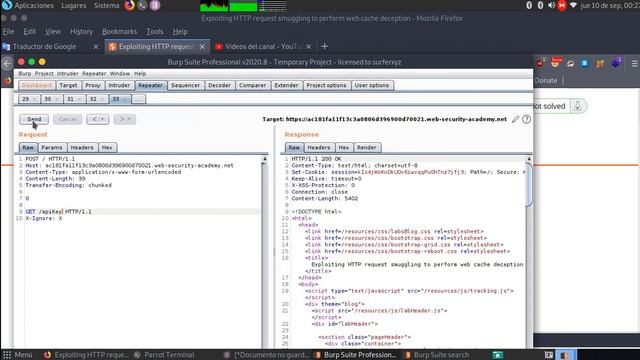The image size is (640, 360).
Task: Click the green taskbar tray icon
Action: (498, 355)
